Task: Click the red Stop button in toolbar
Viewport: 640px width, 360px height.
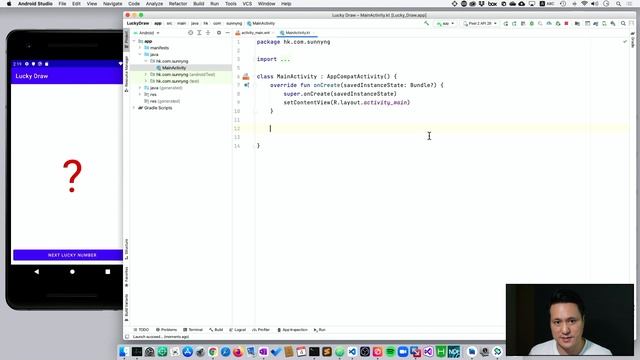Action: click(566, 24)
